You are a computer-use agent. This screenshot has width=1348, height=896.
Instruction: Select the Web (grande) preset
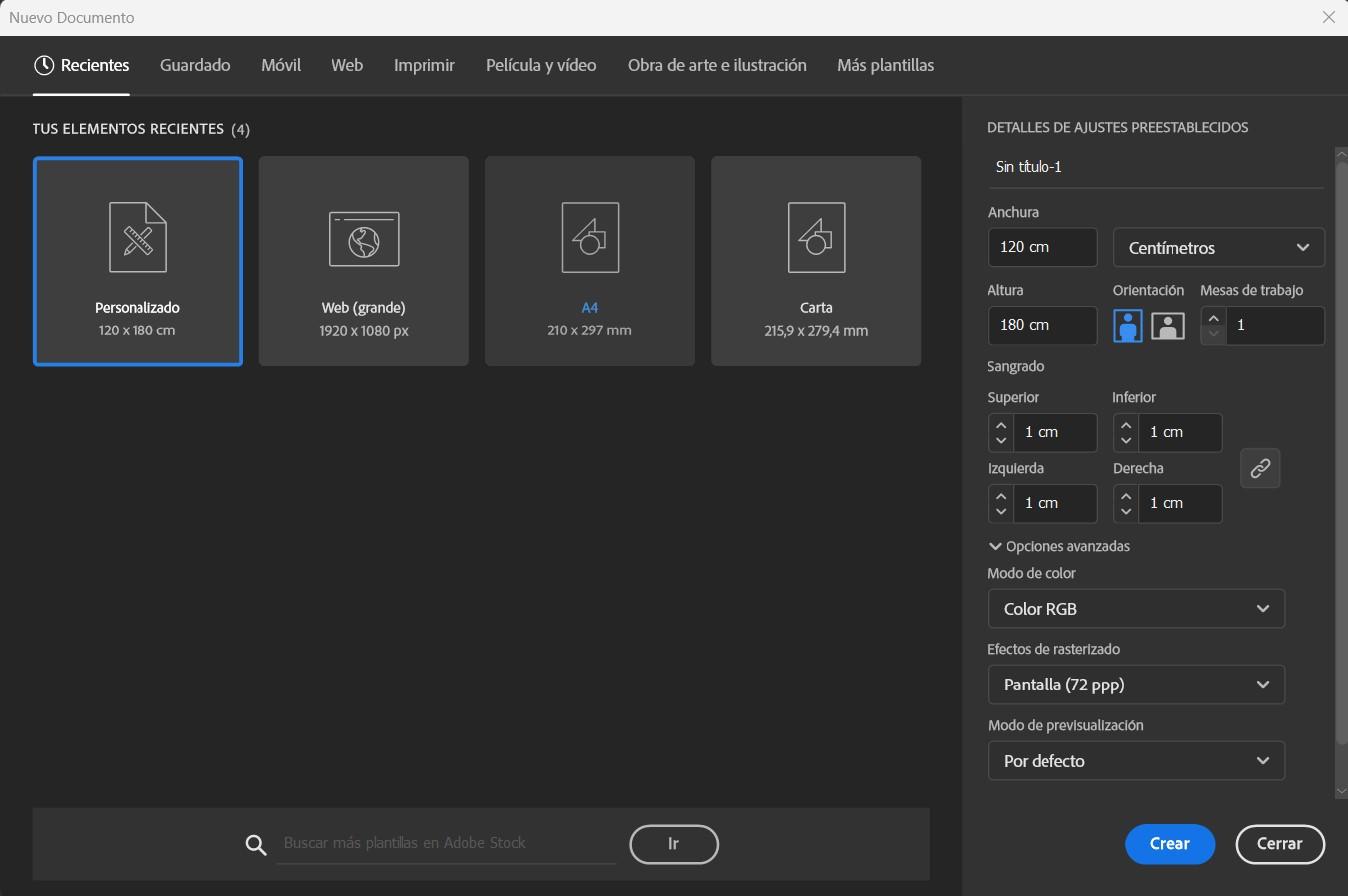click(364, 261)
